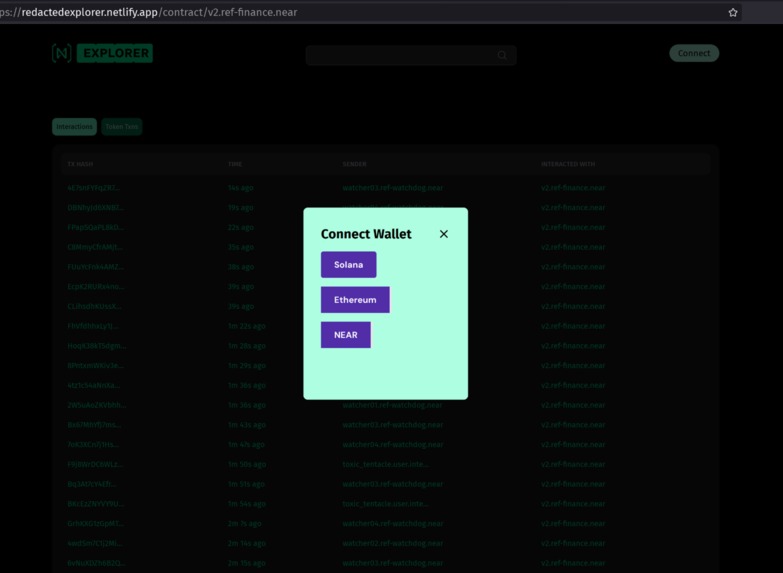Click the Connect button in header
783x573 pixels.
point(694,53)
